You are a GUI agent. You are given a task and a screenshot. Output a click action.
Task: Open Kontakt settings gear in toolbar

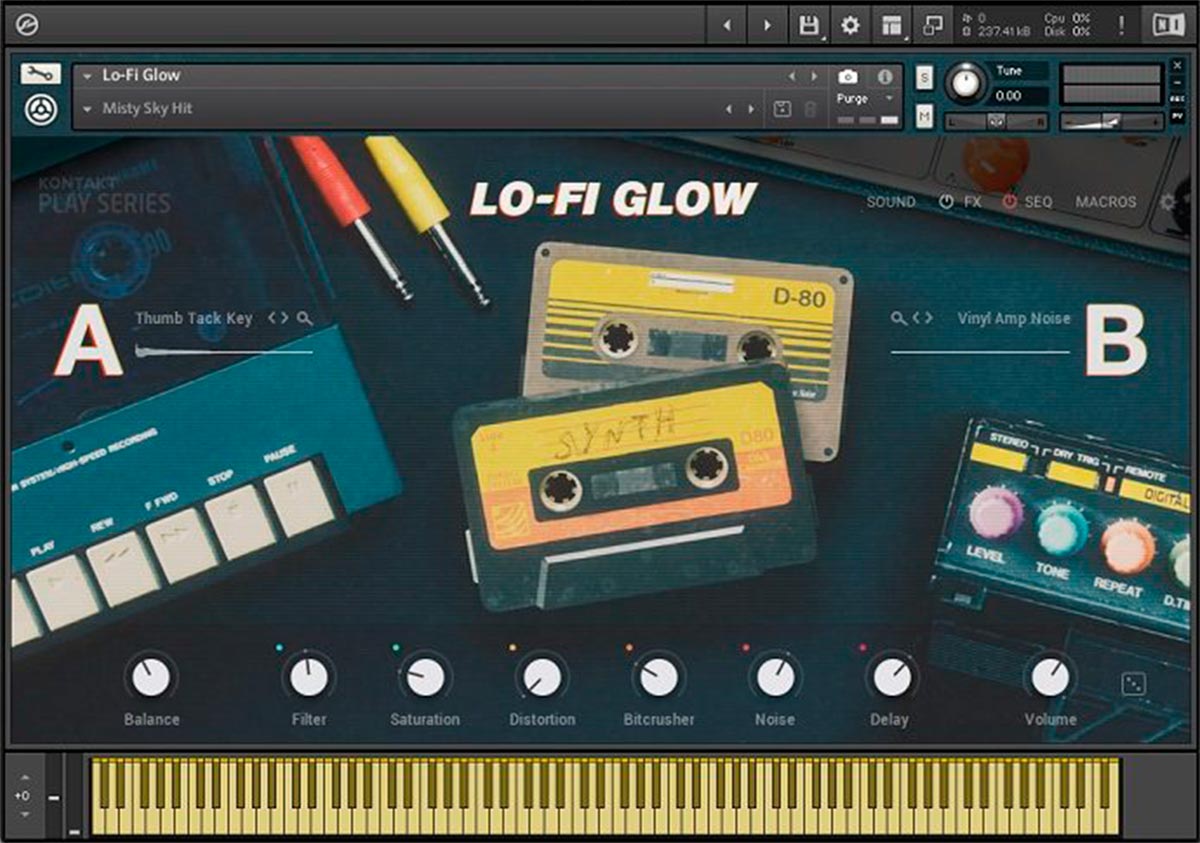point(850,25)
